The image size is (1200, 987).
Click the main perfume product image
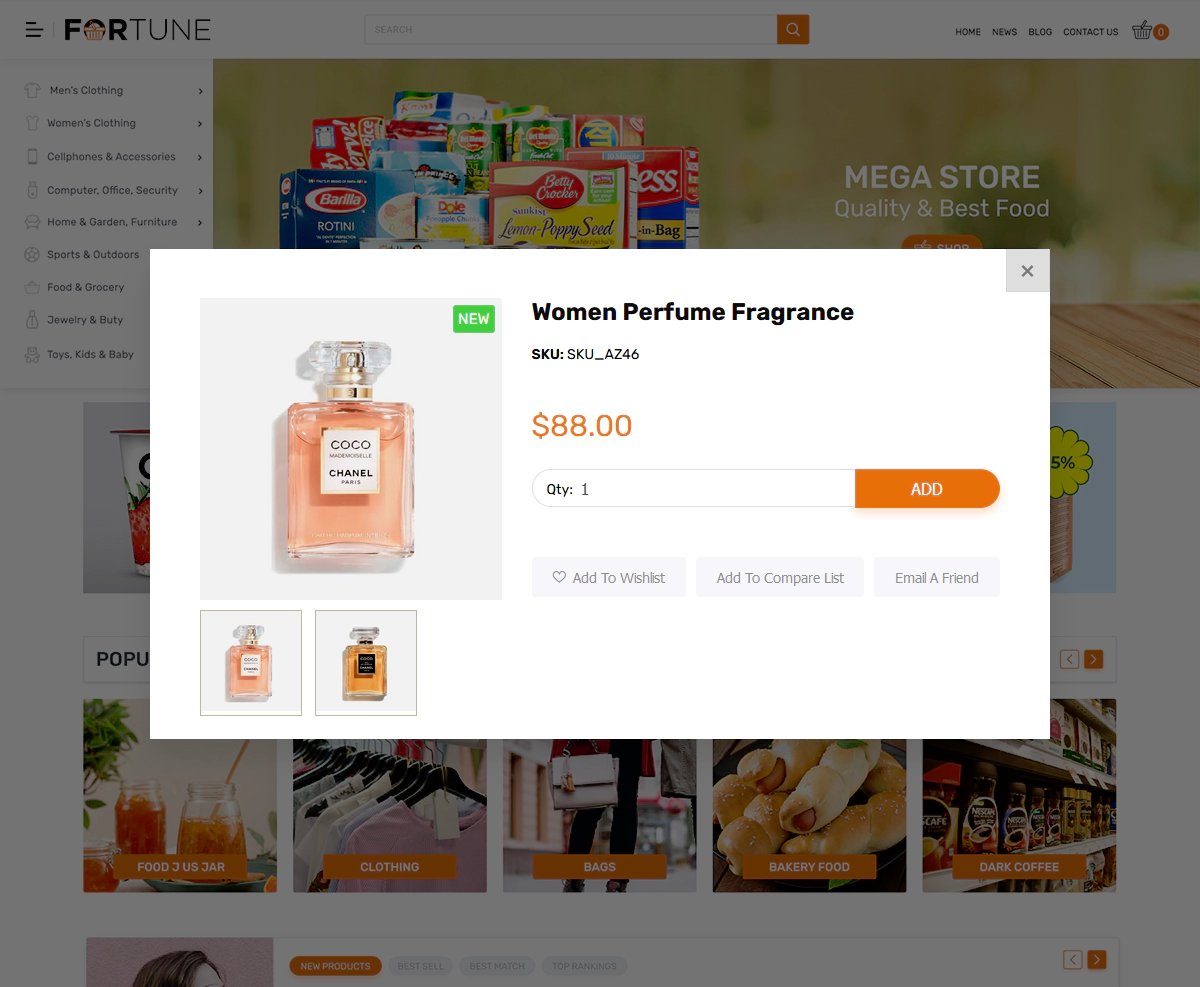(351, 449)
